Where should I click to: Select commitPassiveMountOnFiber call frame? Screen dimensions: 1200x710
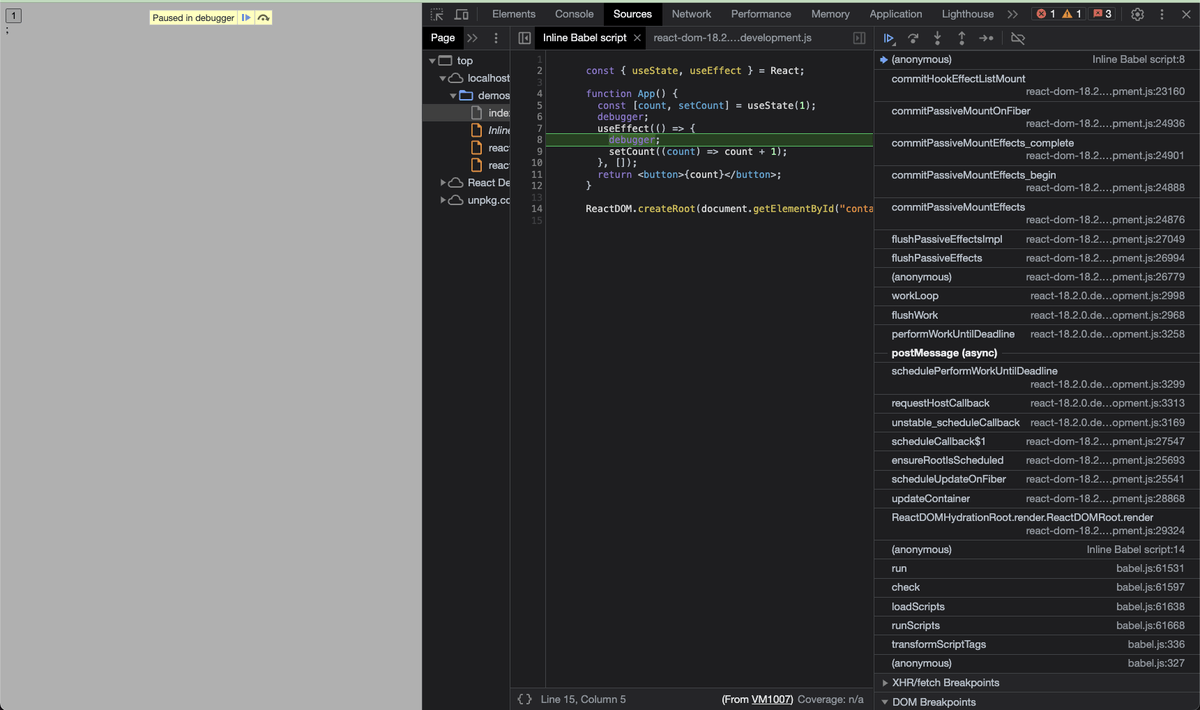pos(1037,117)
